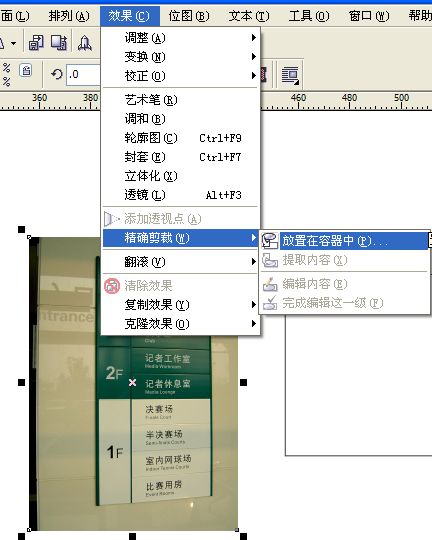The height and width of the screenshot is (540, 432).
Task: Click 完成编辑这一级(F) submenu item
Action: point(344,303)
